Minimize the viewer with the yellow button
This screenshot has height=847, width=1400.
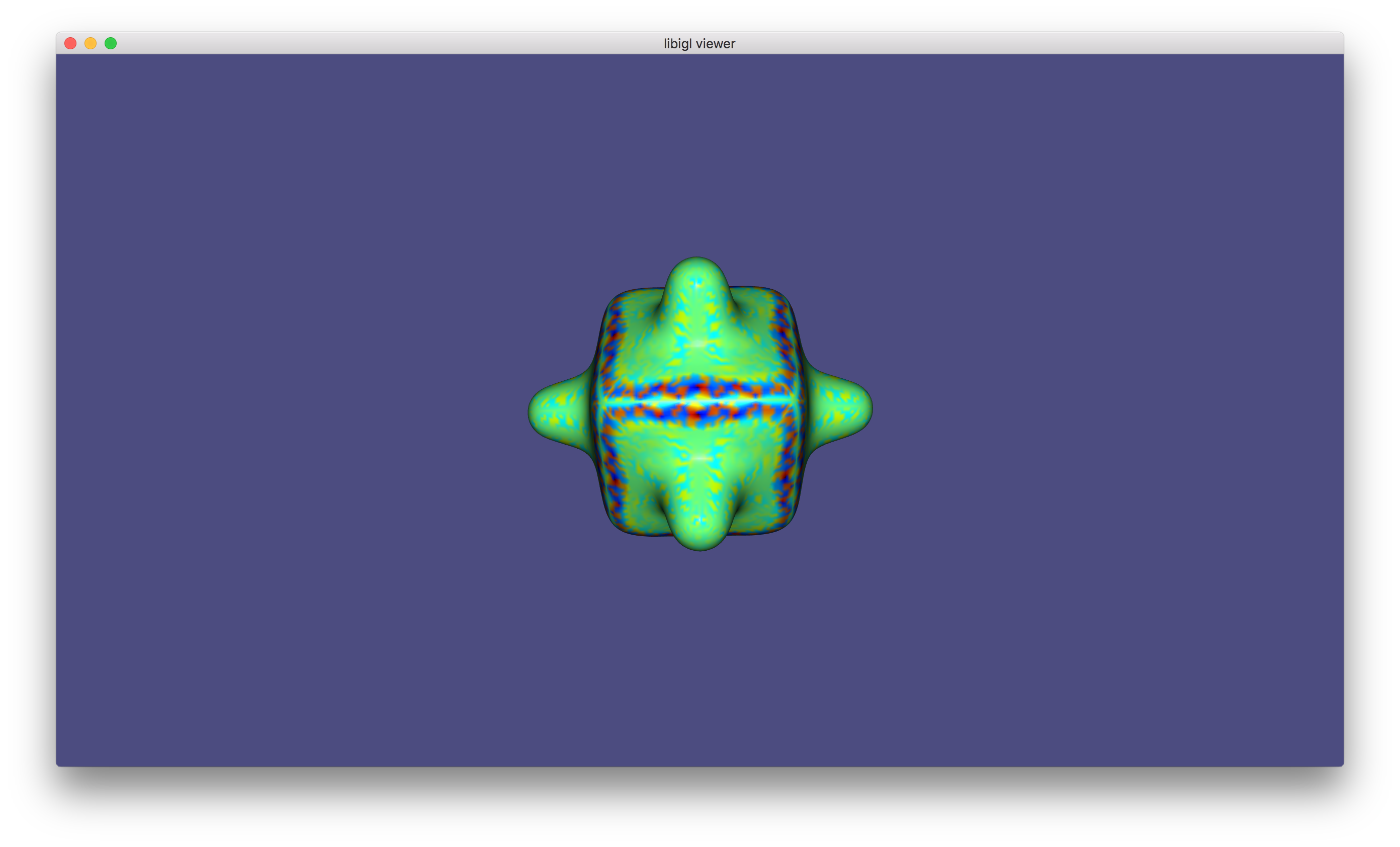(91, 44)
